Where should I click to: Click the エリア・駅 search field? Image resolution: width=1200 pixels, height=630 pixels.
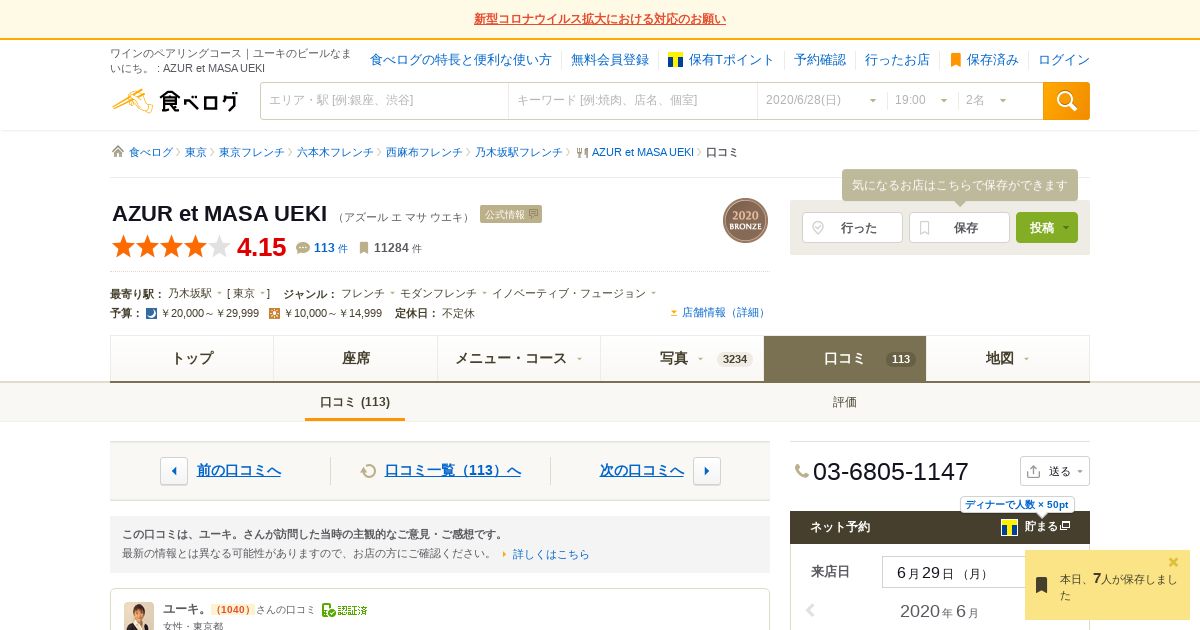tap(385, 100)
